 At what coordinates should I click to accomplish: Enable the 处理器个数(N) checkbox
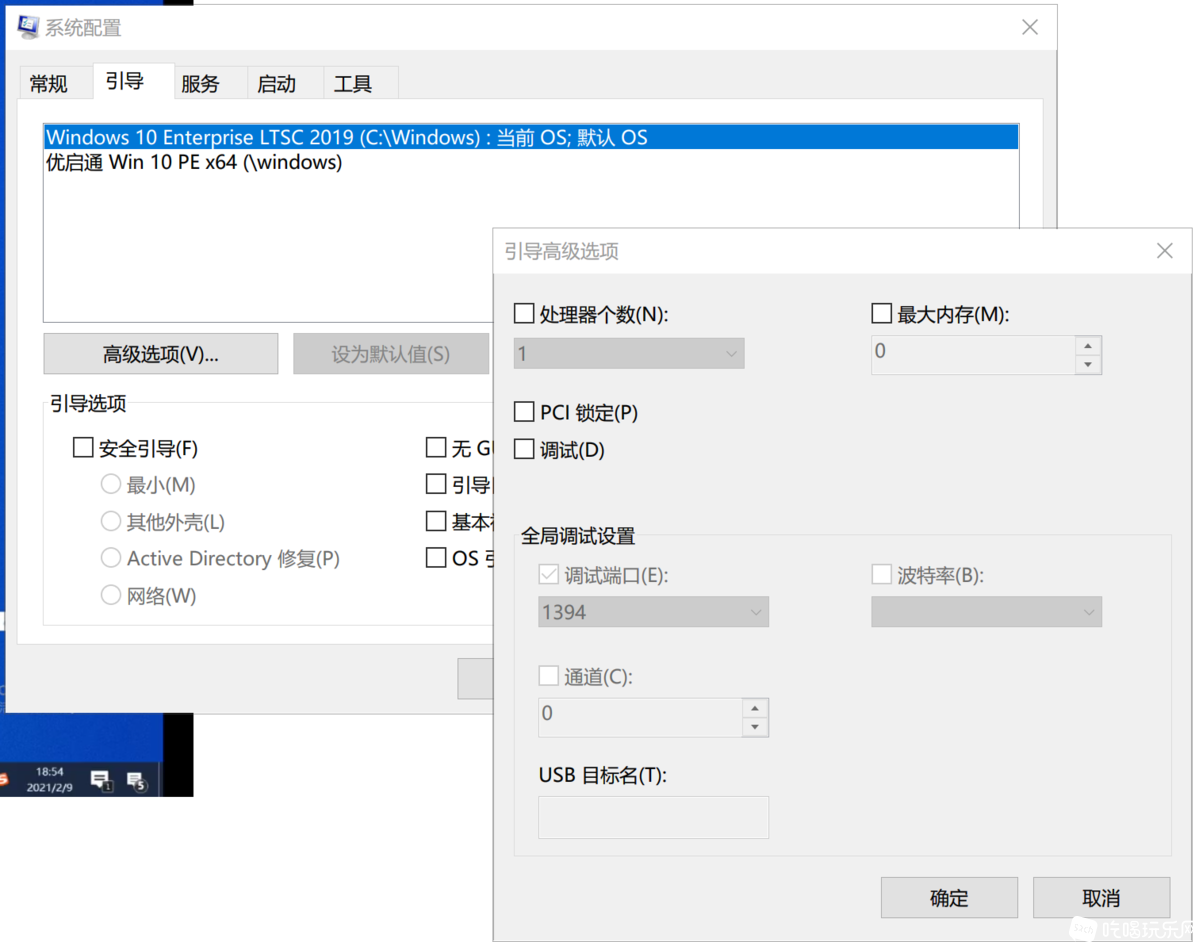click(x=524, y=313)
